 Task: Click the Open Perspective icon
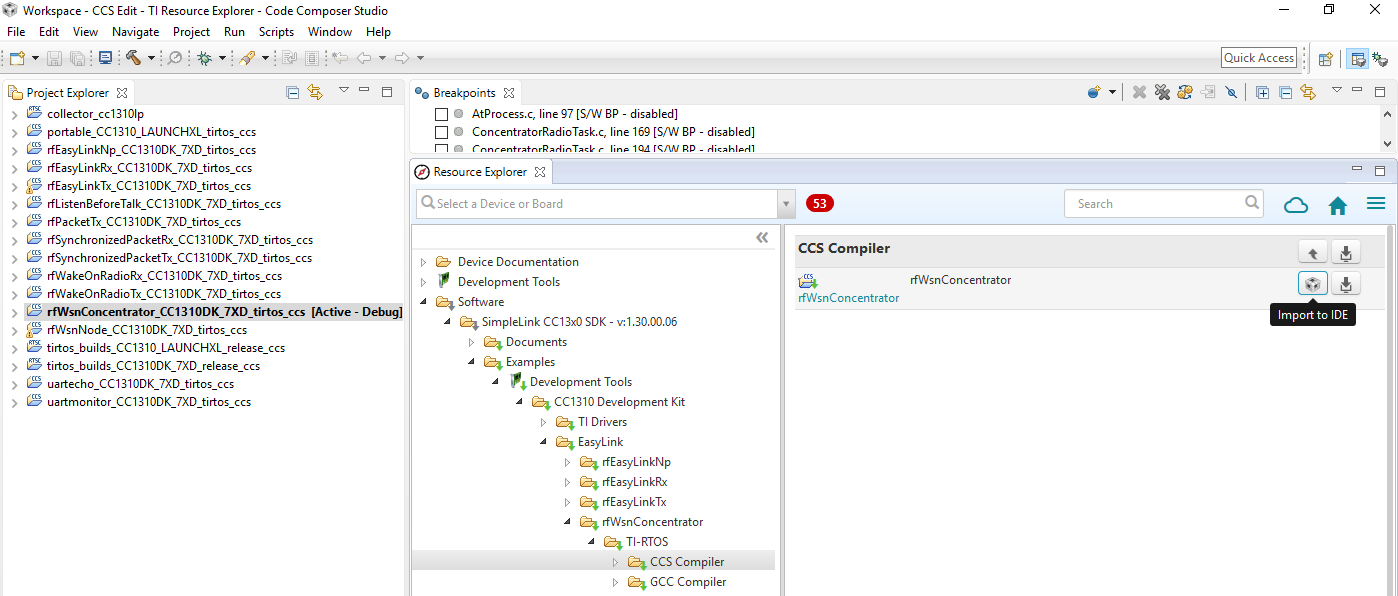(1325, 58)
